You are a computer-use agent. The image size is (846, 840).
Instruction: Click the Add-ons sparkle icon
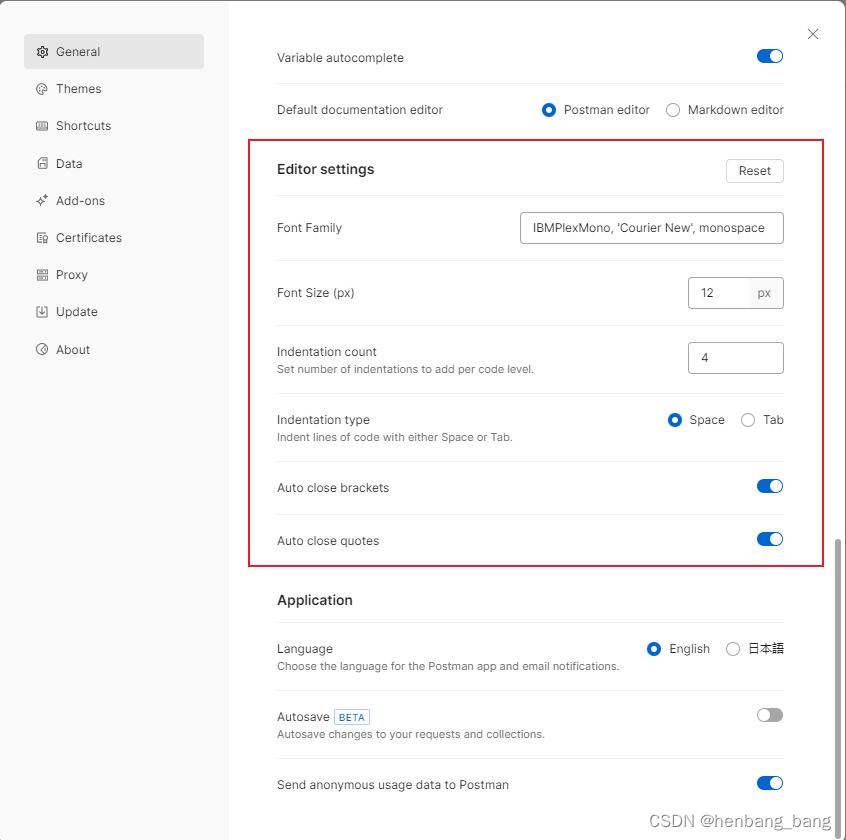42,201
